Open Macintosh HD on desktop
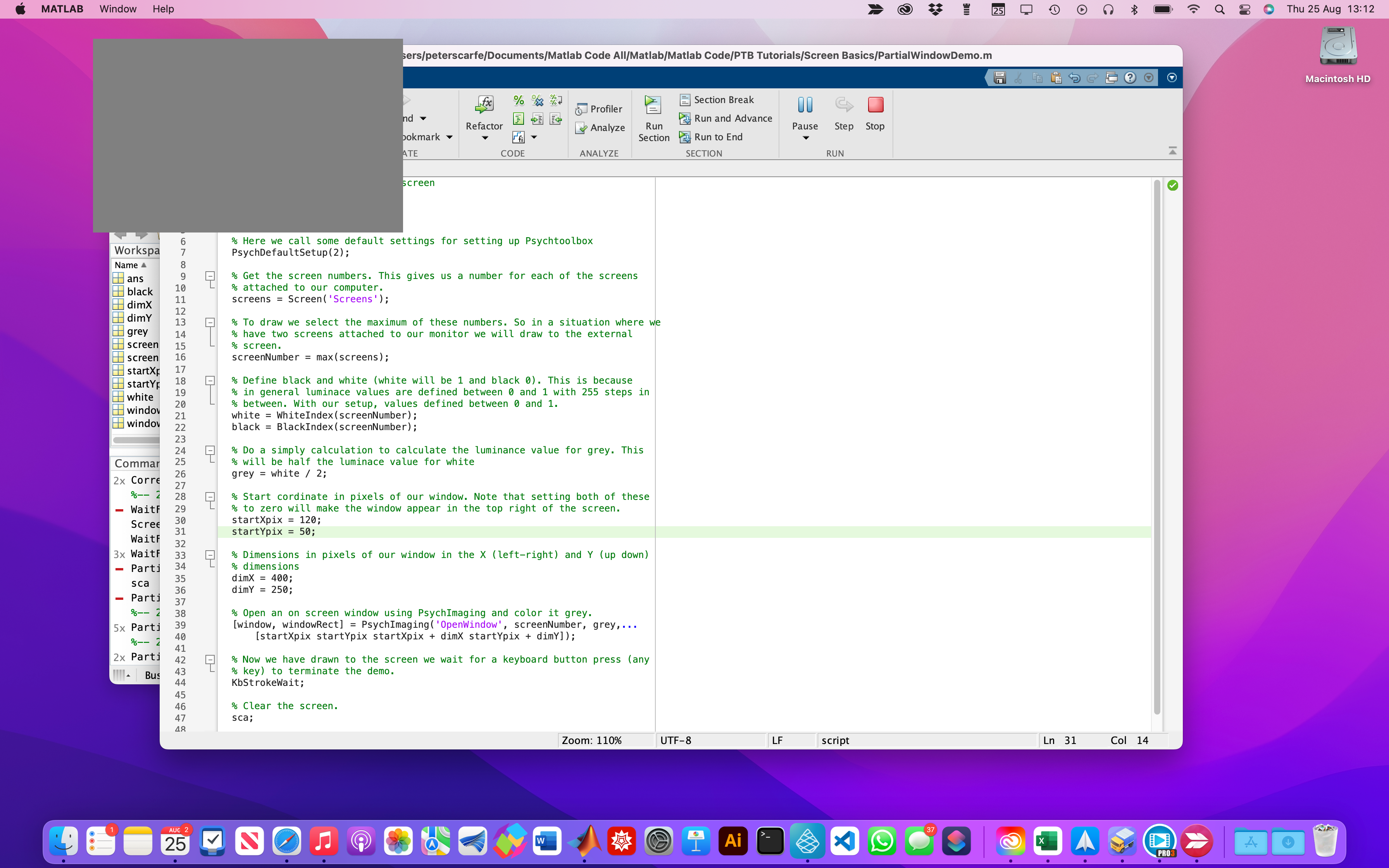 click(1338, 55)
